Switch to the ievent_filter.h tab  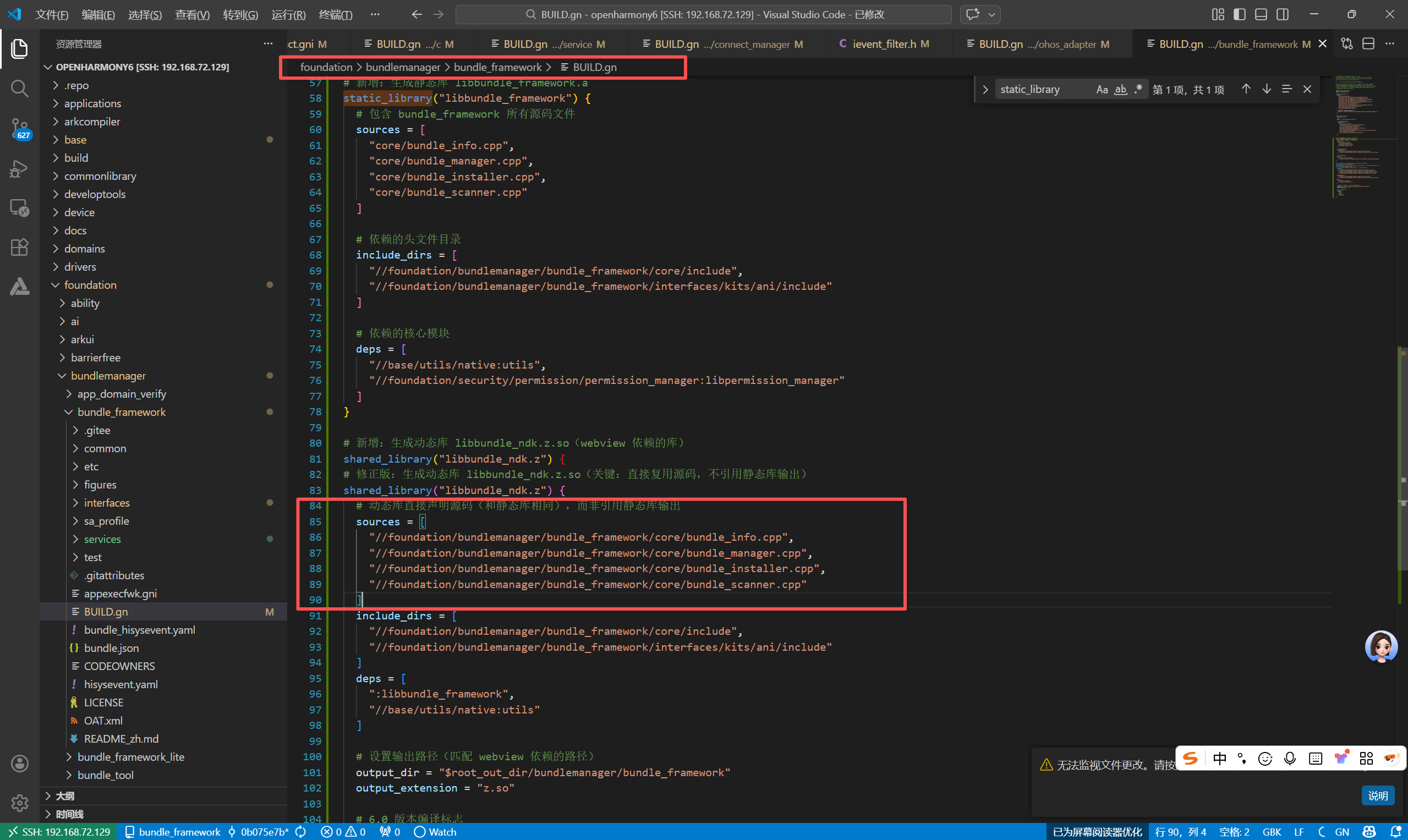pyautogui.click(x=884, y=44)
